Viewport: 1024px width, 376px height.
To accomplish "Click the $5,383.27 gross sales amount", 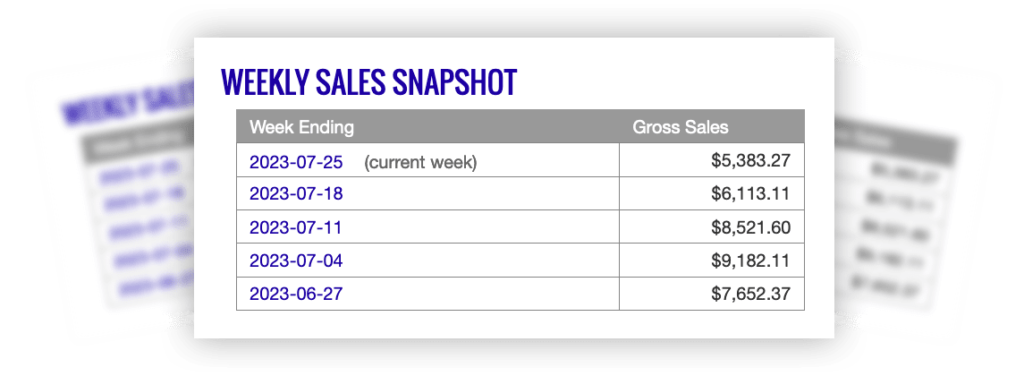I will click(750, 161).
